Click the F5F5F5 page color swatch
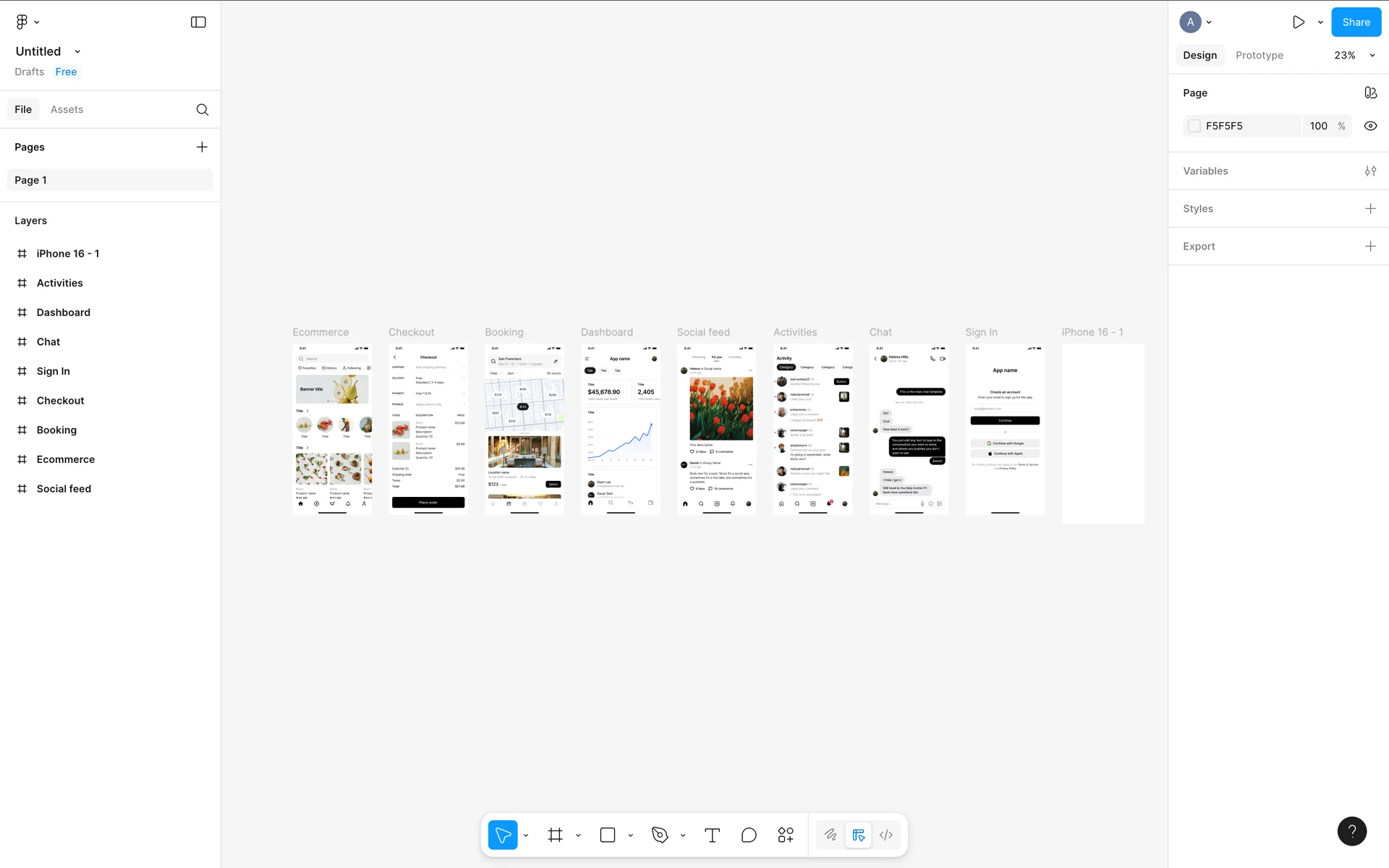 1194,126
